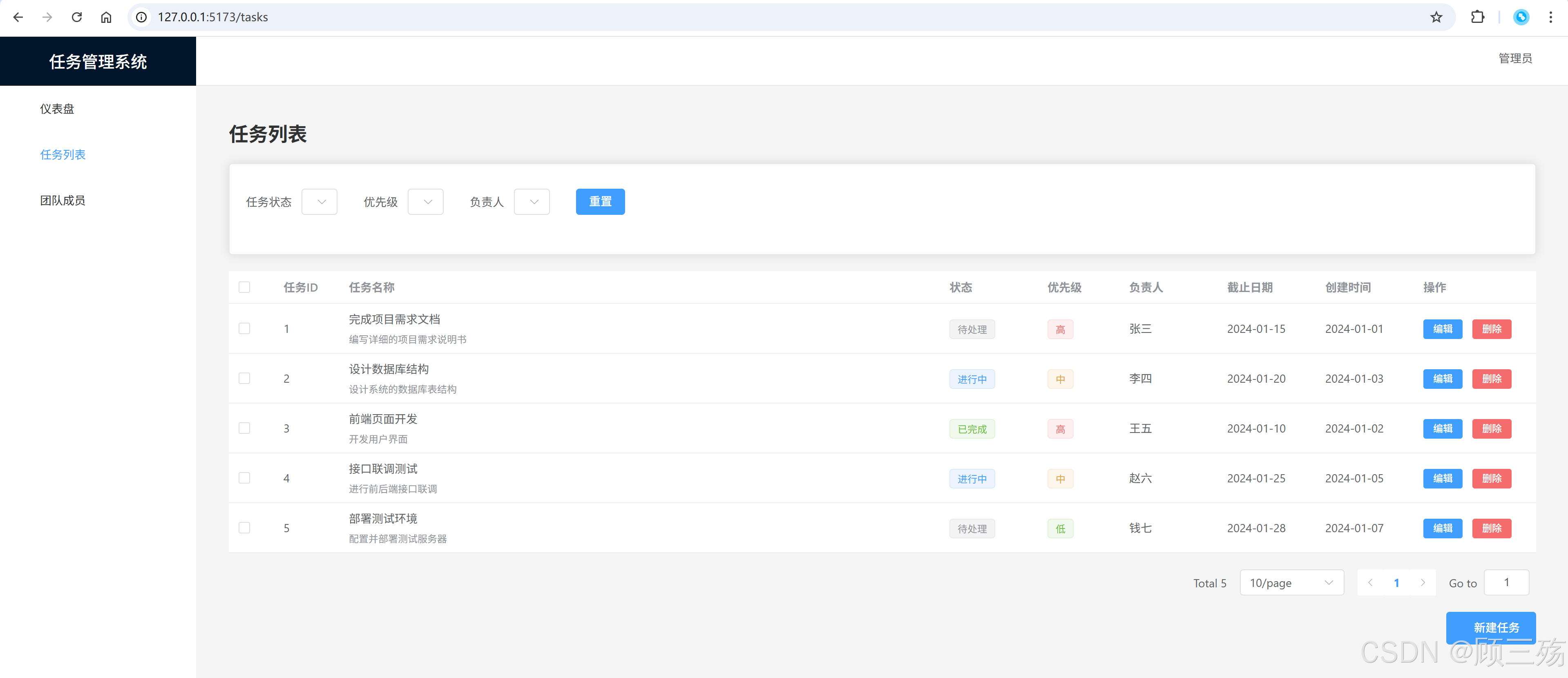Check the box for task 前端页面开发

[244, 428]
